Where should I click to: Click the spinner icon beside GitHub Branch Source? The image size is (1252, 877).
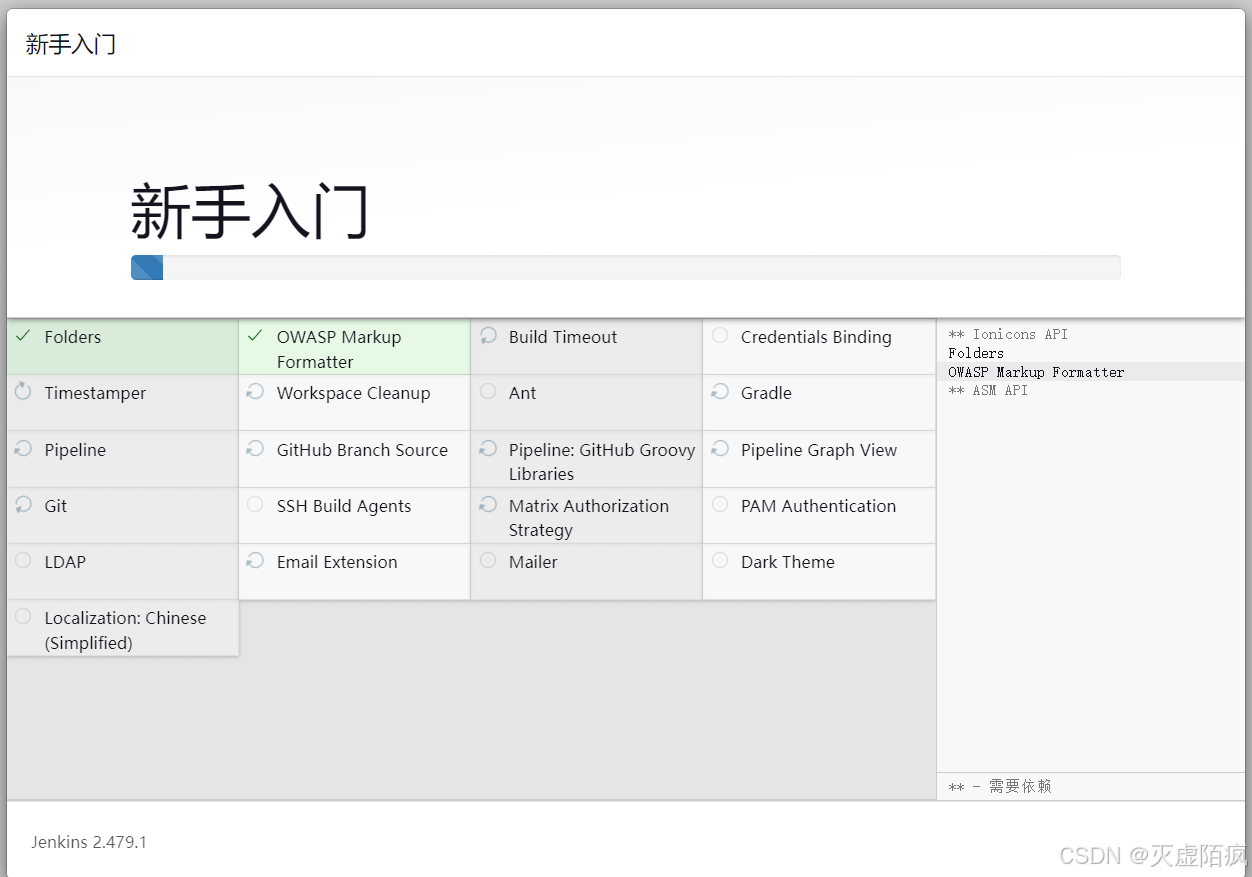click(255, 448)
